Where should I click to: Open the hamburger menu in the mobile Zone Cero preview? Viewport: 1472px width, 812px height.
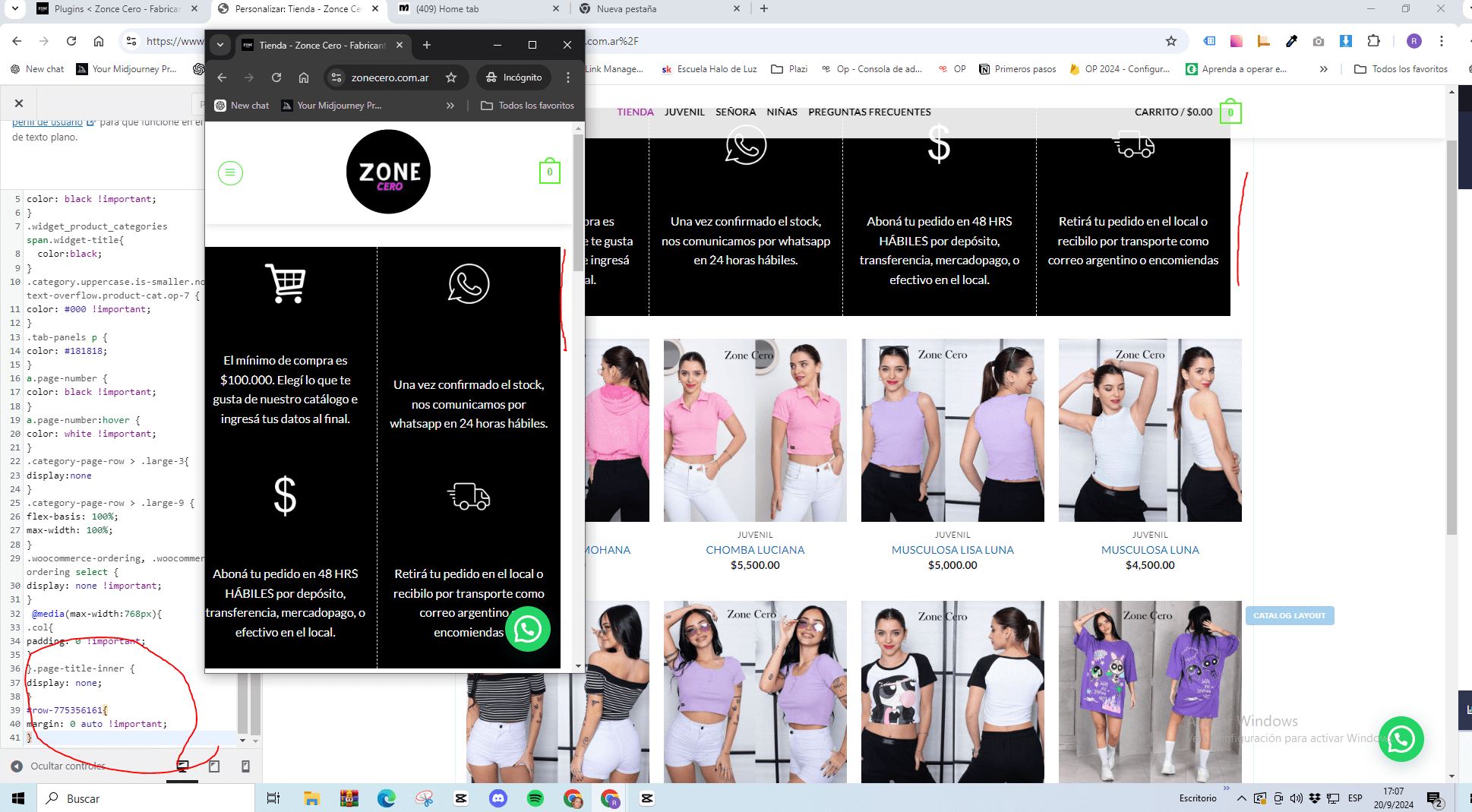pos(230,173)
